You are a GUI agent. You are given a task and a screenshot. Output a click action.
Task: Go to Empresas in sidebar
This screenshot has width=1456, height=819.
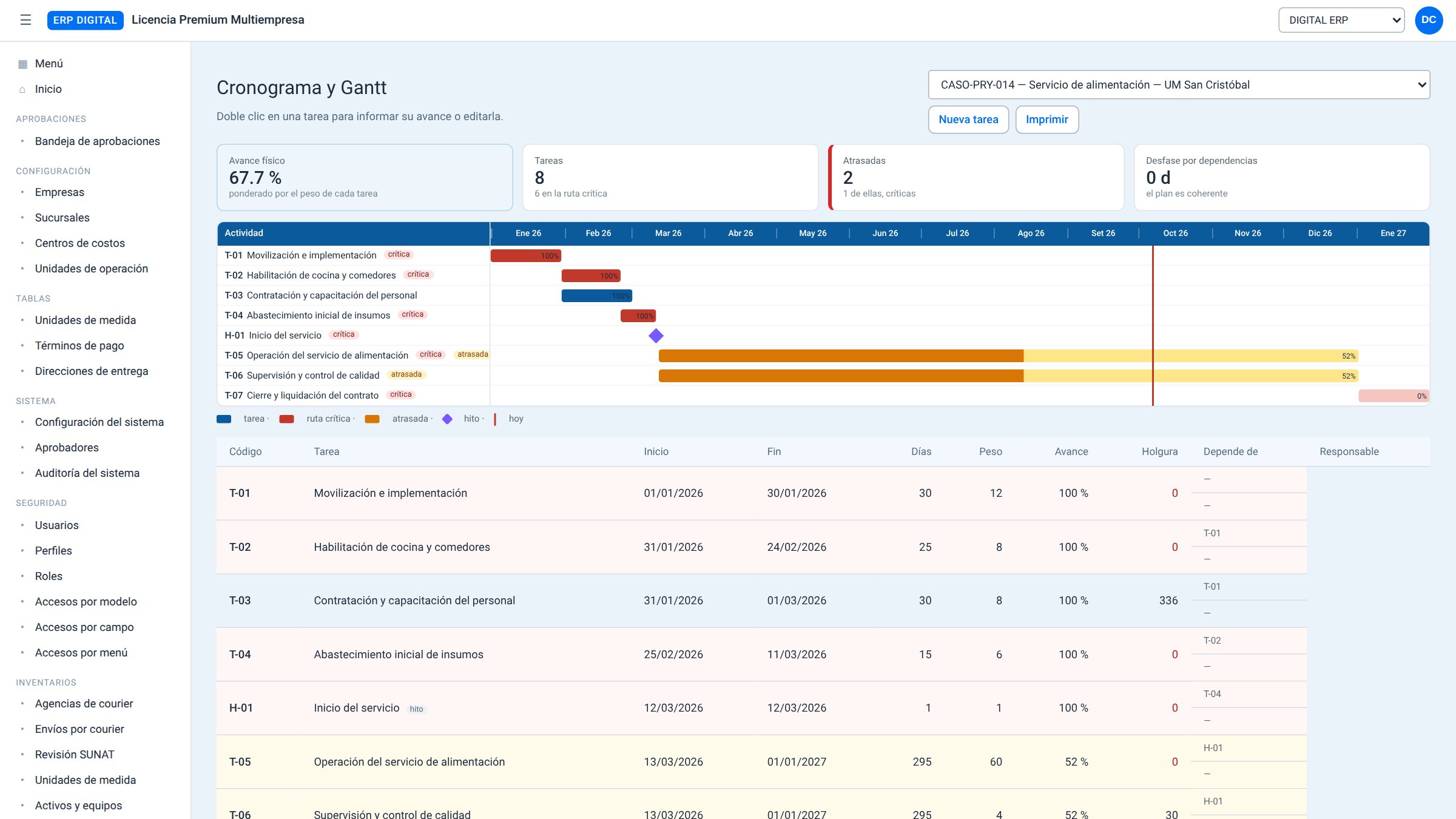tap(59, 192)
